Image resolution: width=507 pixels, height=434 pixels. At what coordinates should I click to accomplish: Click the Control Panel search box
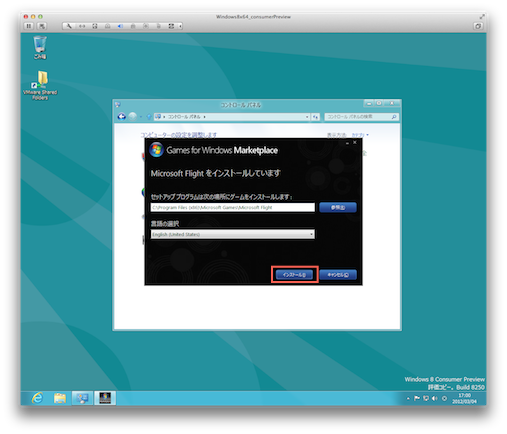(361, 117)
